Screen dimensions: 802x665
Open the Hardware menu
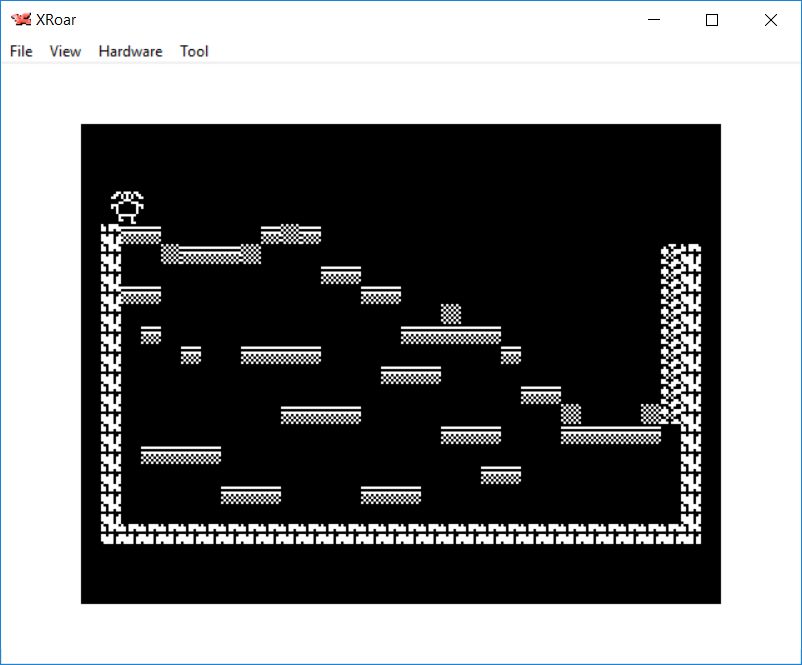pyautogui.click(x=130, y=51)
